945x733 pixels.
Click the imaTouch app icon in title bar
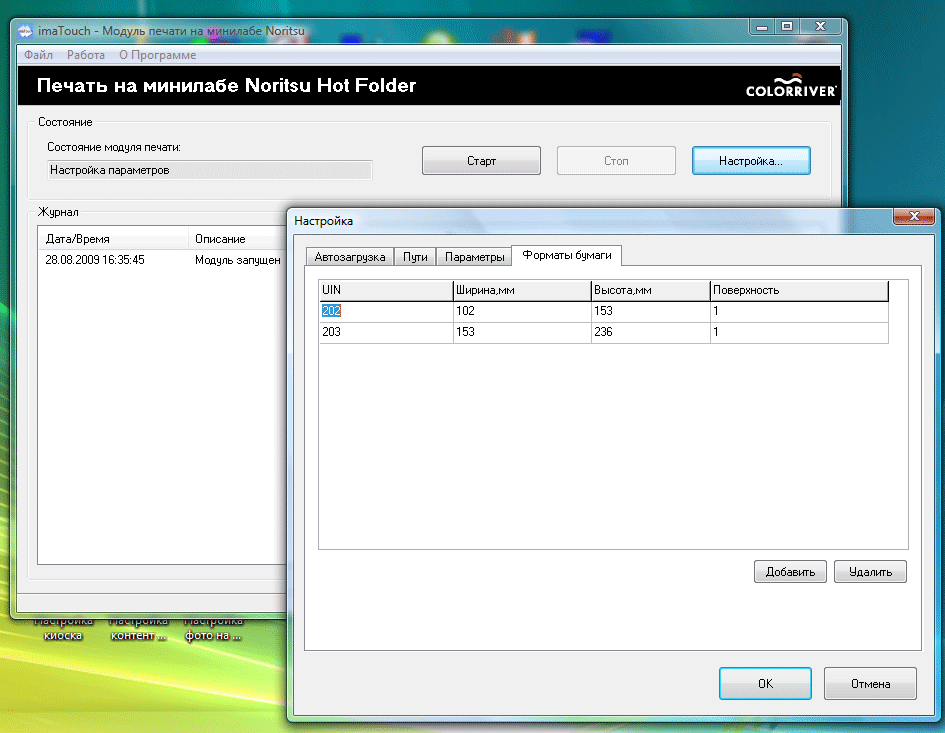26,32
